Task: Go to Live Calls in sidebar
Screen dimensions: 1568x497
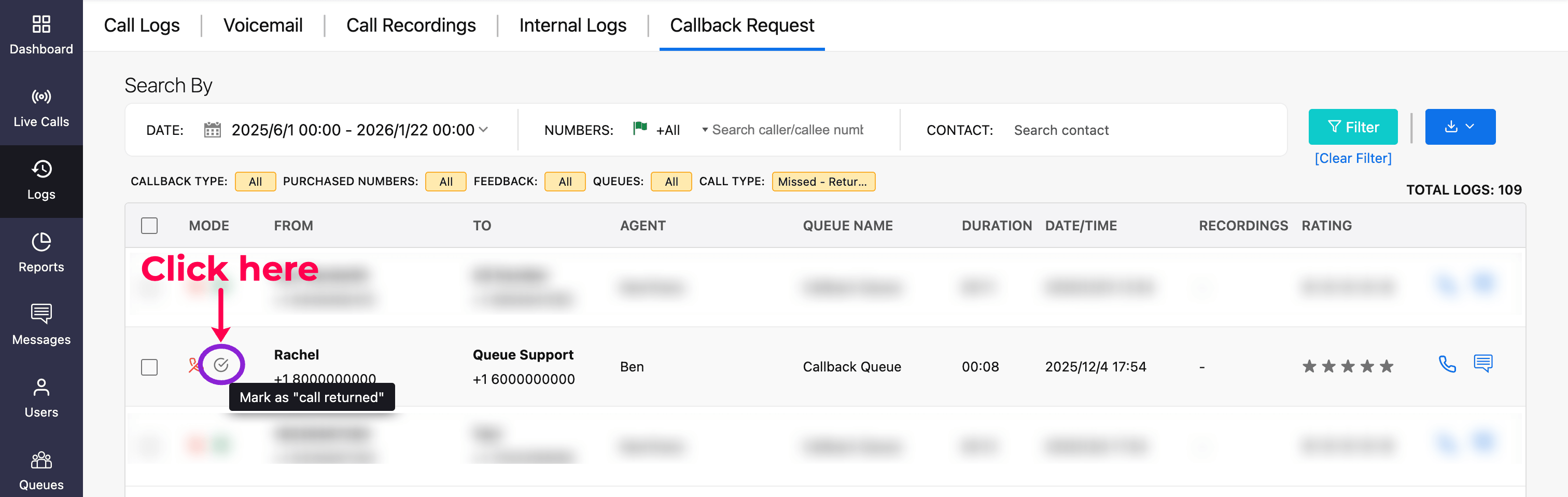Action: (x=41, y=108)
